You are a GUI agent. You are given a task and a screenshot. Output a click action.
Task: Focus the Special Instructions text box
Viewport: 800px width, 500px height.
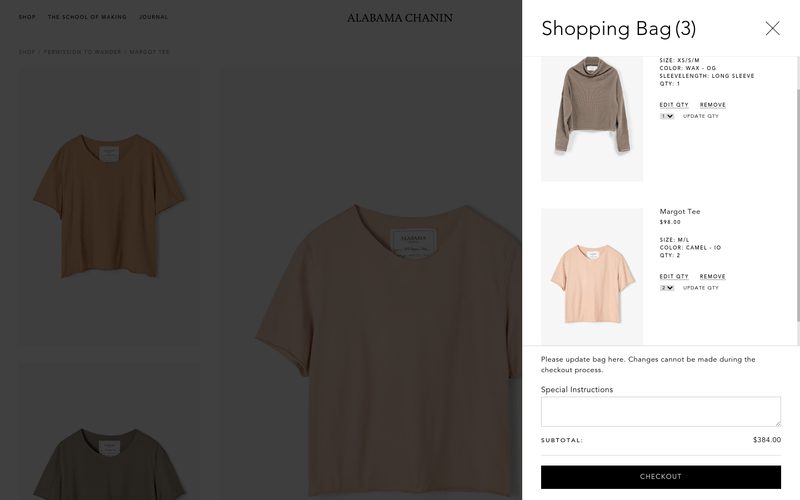660,412
